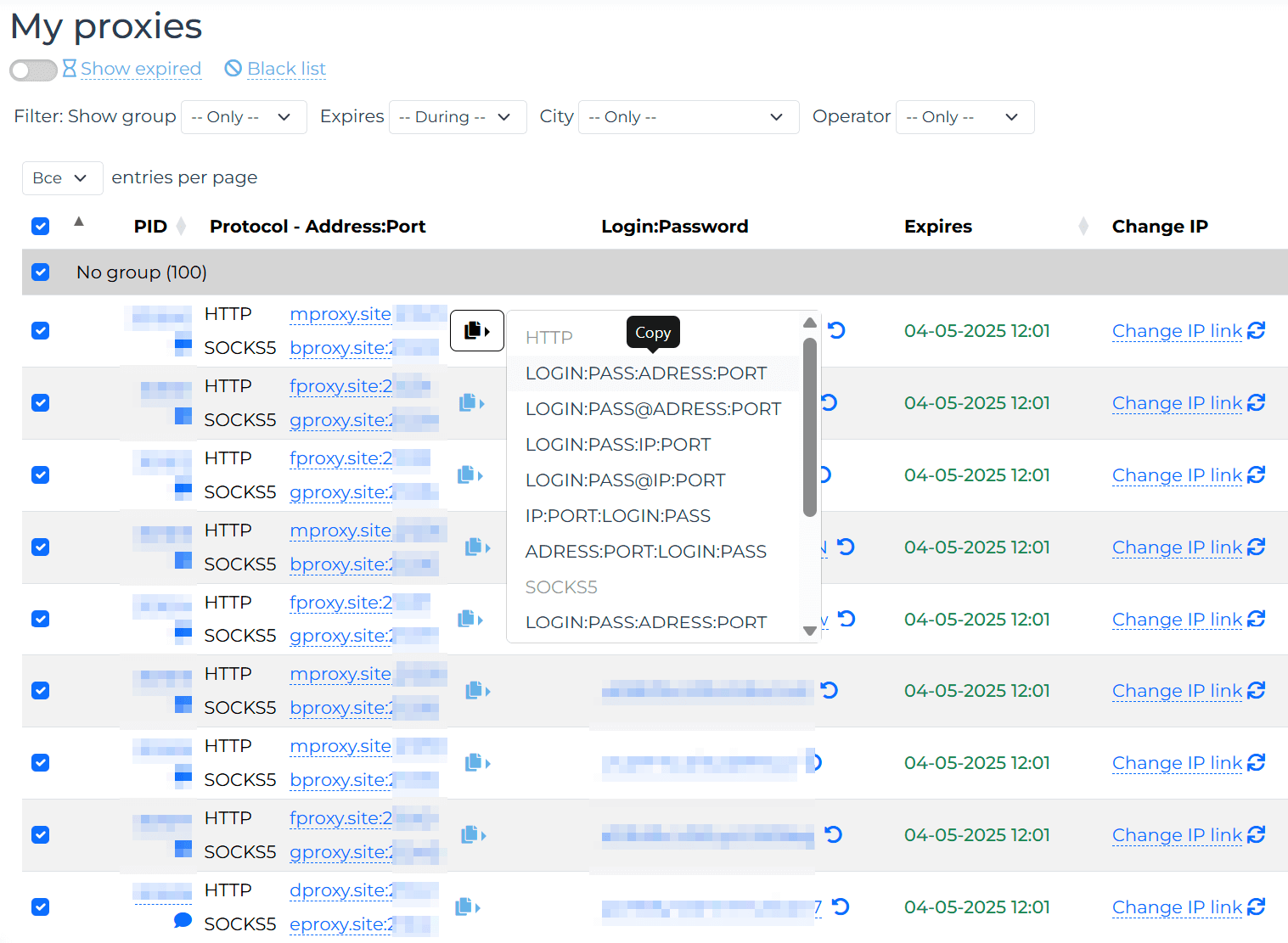Image resolution: width=1288 pixels, height=943 pixels.
Task: Uncheck the select-all checkbox in table header
Action: click(40, 227)
